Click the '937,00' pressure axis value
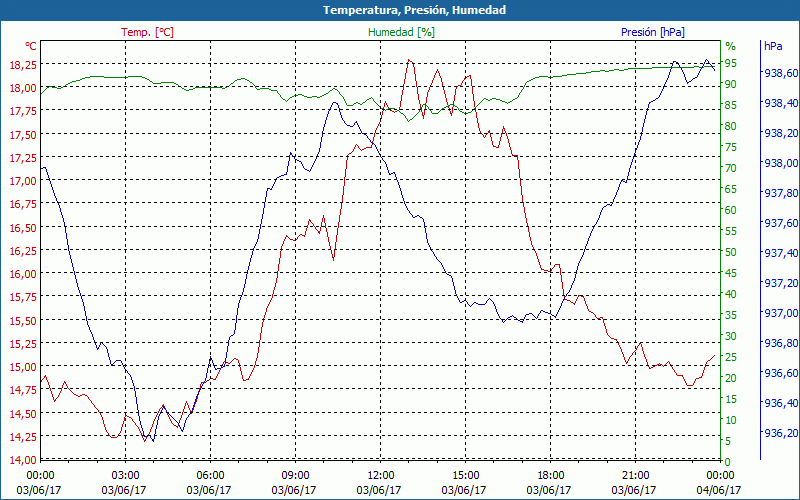The height and width of the screenshot is (500, 800). click(781, 313)
